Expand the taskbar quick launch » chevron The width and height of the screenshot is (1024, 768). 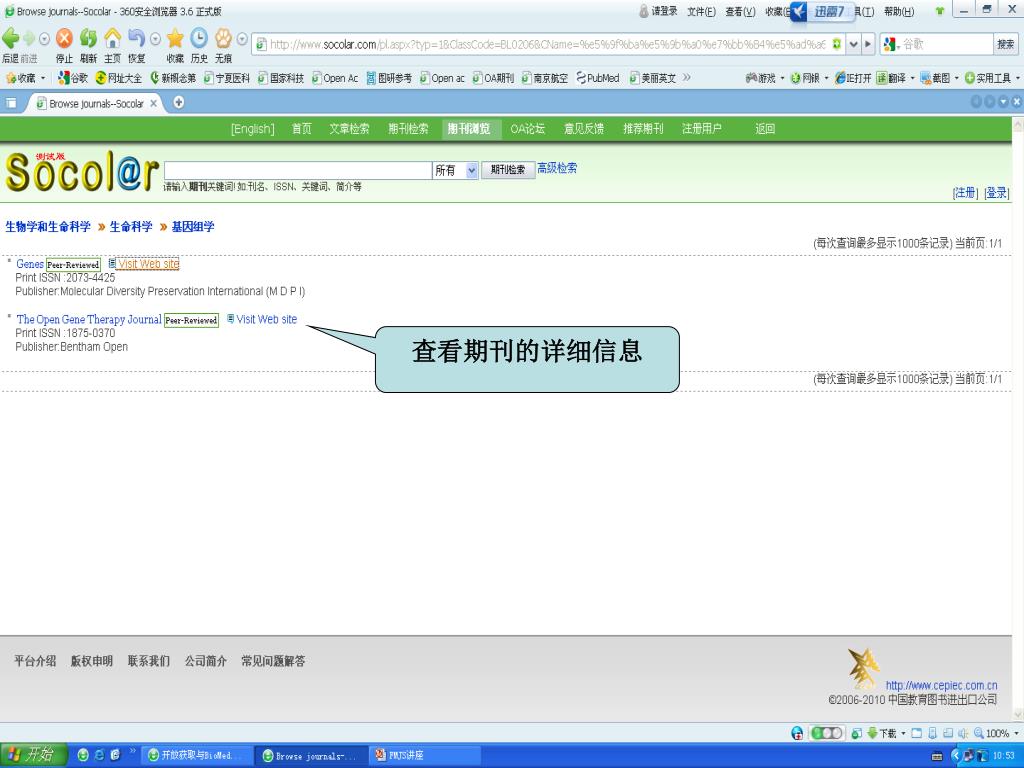tap(132, 752)
